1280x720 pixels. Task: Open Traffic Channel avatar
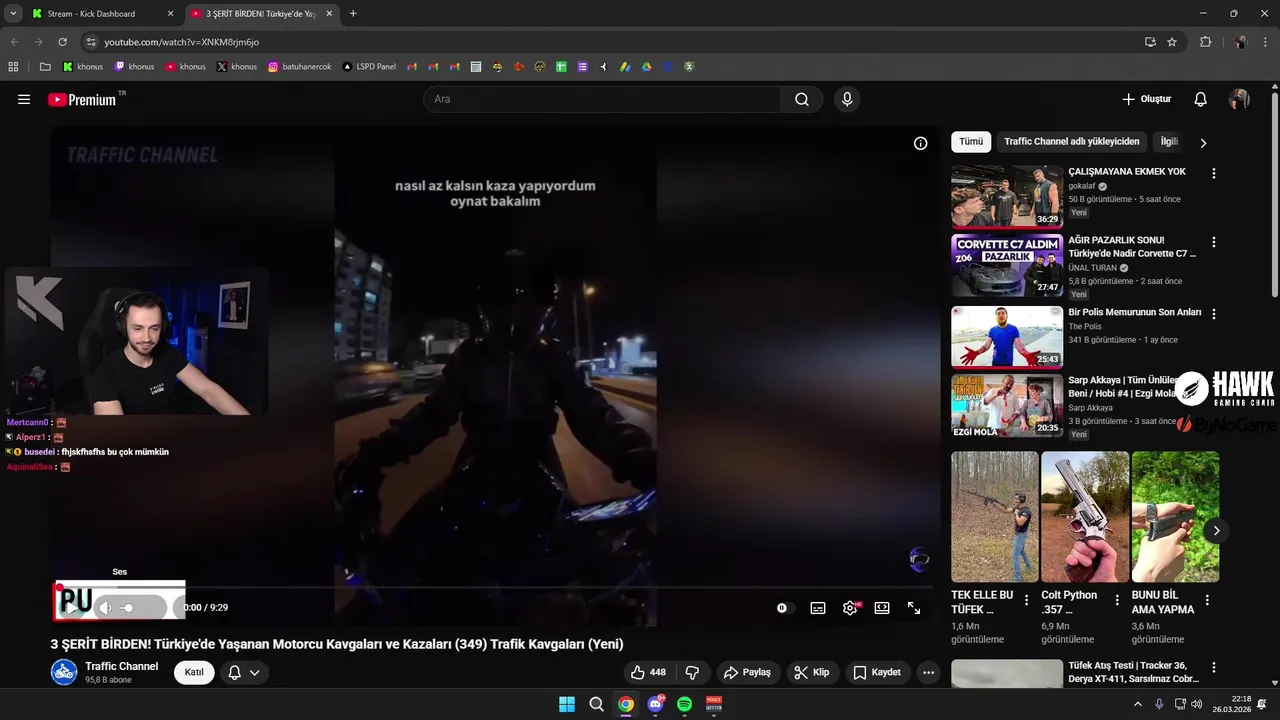(x=64, y=672)
